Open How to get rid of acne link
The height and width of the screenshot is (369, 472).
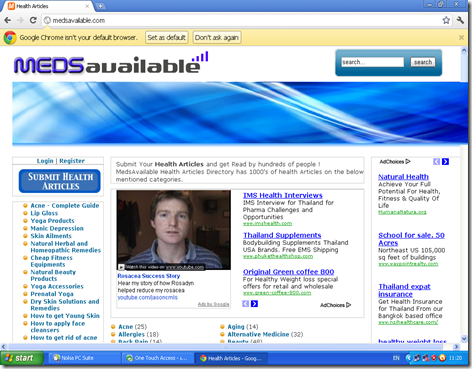[64, 338]
